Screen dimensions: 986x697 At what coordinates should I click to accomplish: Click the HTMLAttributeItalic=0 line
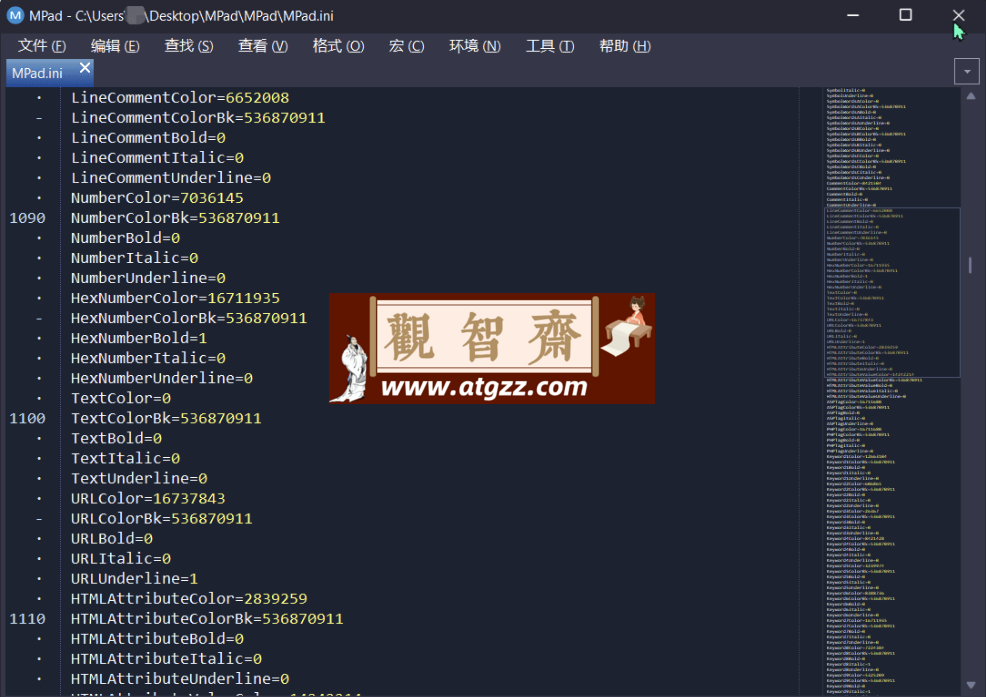coord(167,659)
